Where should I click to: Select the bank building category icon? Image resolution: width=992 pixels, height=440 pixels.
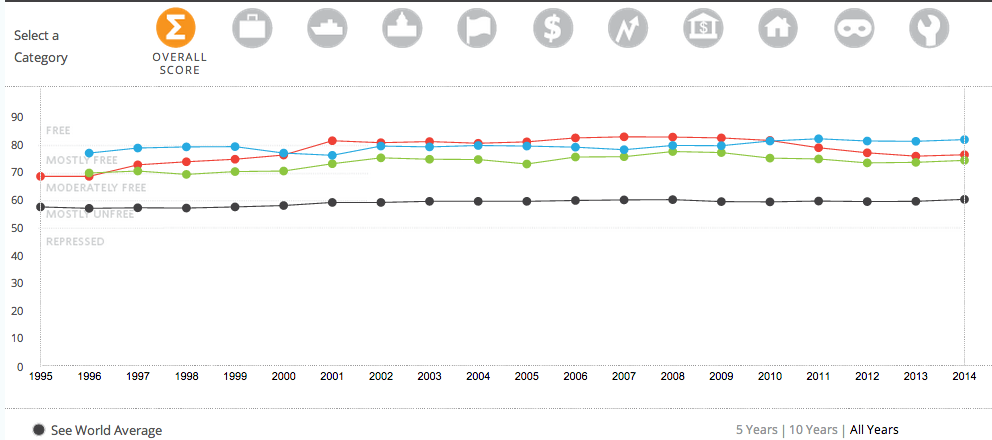(x=704, y=29)
